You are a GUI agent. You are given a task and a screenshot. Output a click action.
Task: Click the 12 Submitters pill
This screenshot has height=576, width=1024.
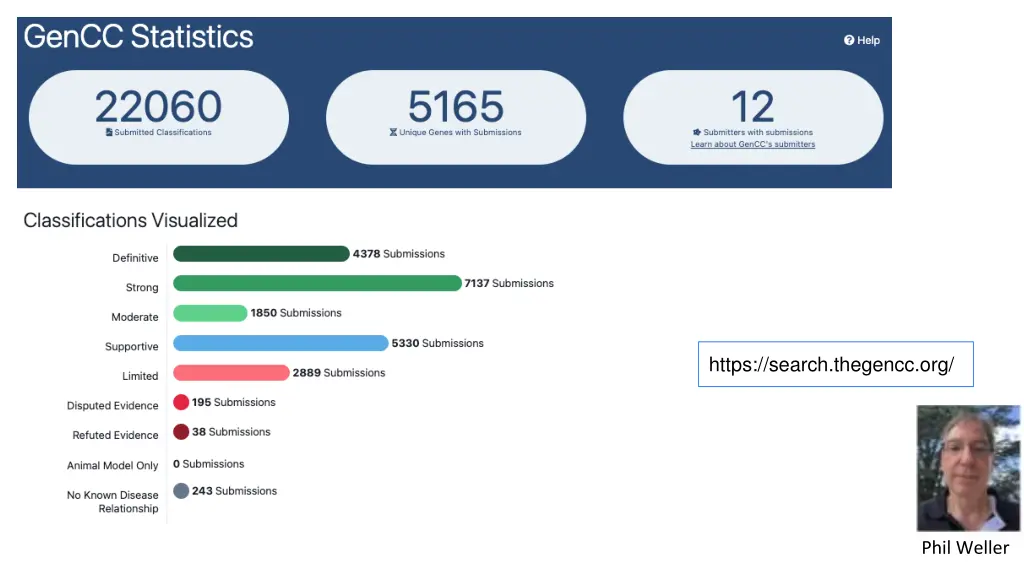click(753, 116)
